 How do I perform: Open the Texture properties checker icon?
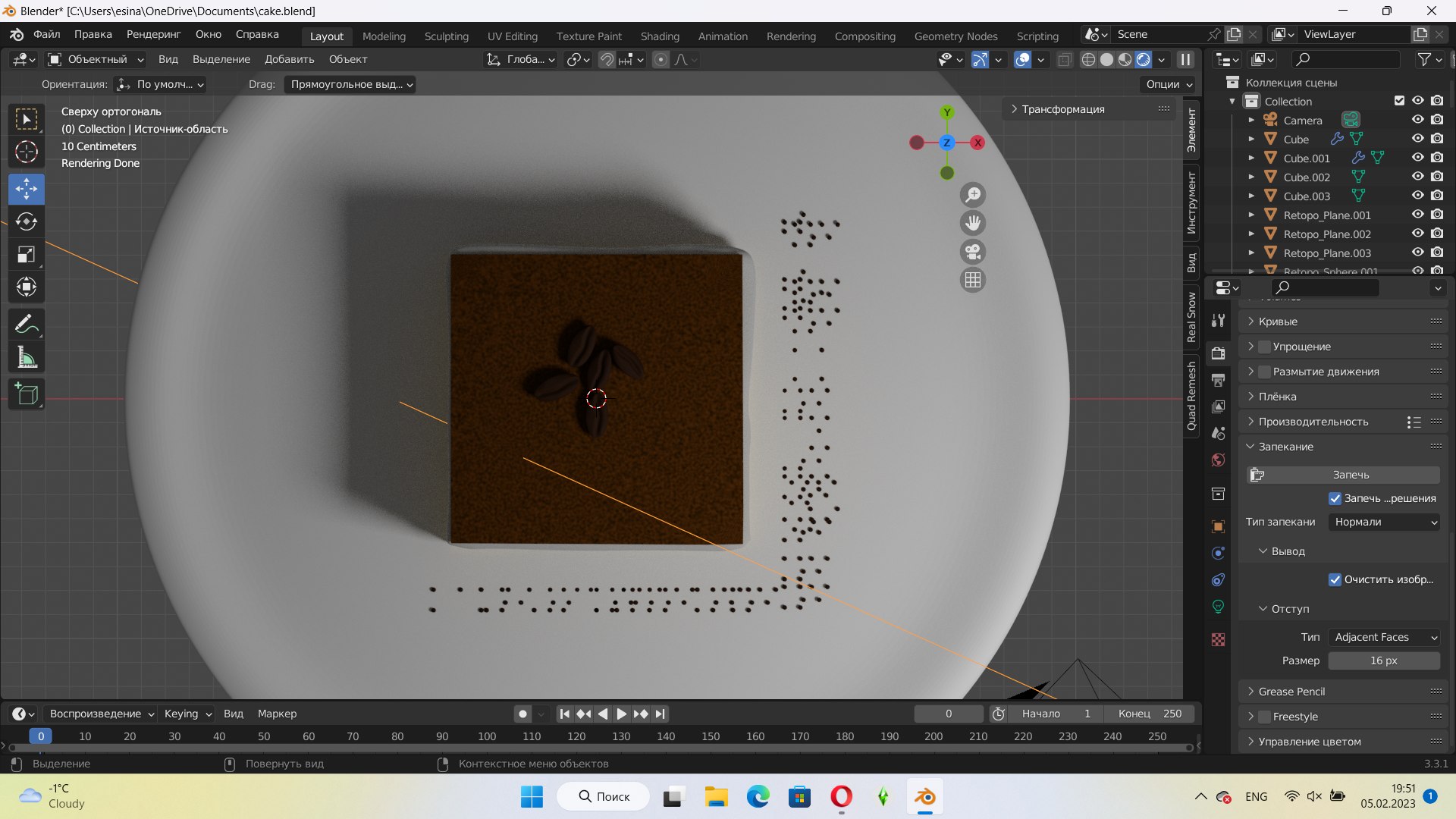(1219, 640)
